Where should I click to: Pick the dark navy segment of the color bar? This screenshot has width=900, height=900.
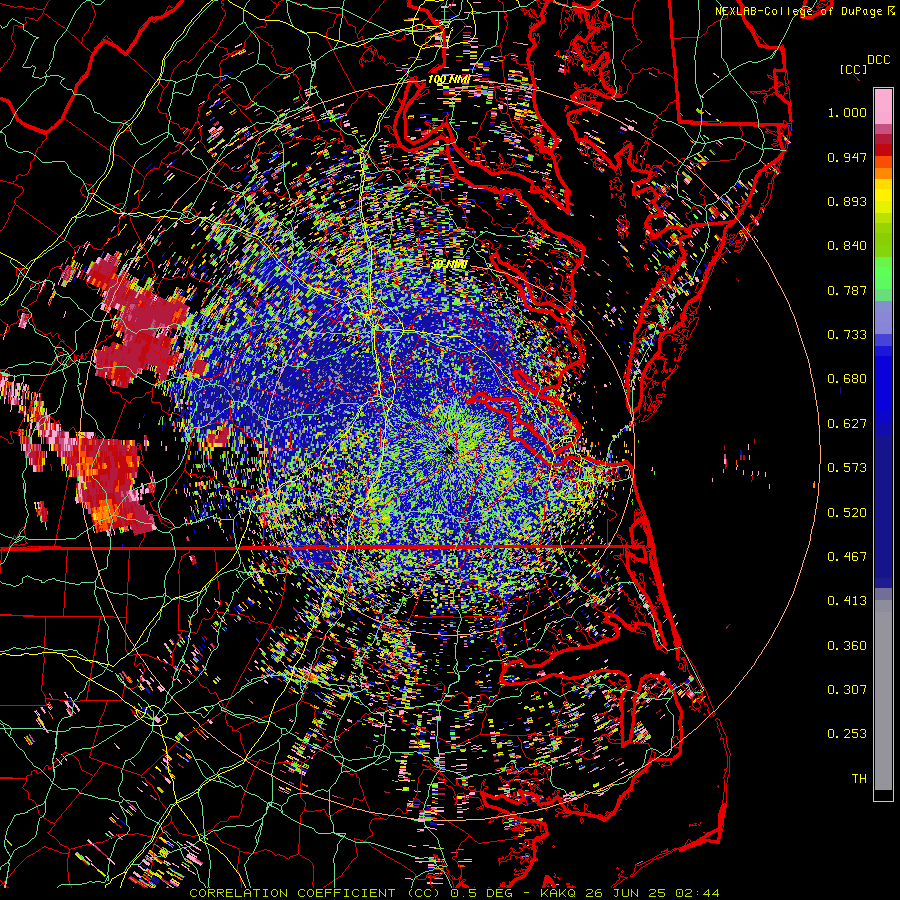point(883,511)
